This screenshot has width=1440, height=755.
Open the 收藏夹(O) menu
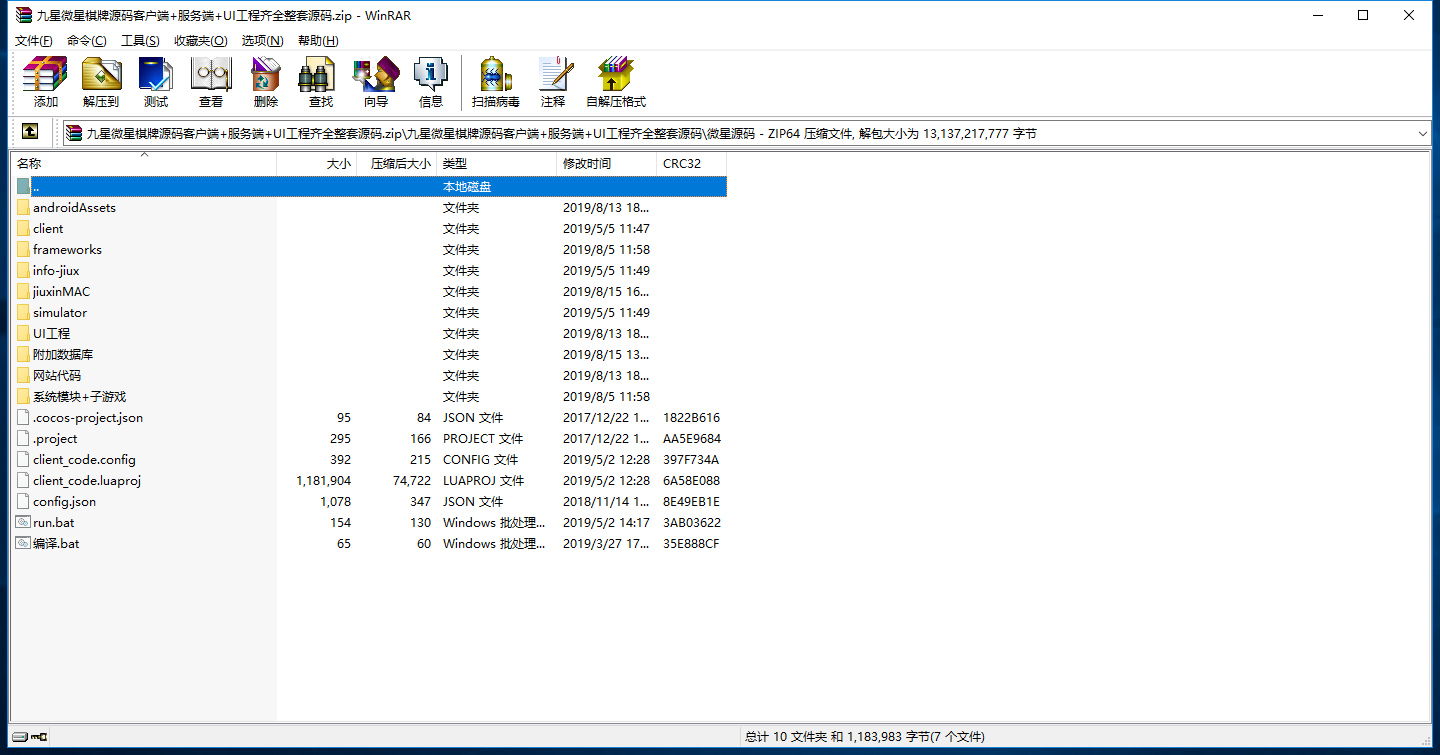tap(201, 41)
